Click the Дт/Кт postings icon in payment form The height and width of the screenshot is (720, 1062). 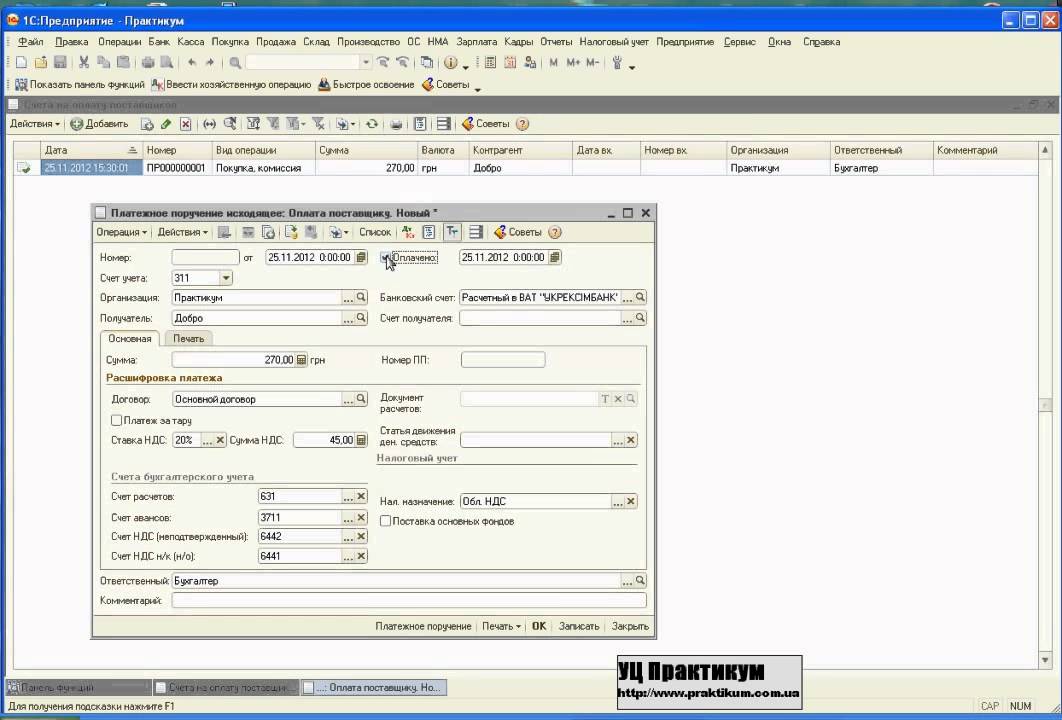408,232
